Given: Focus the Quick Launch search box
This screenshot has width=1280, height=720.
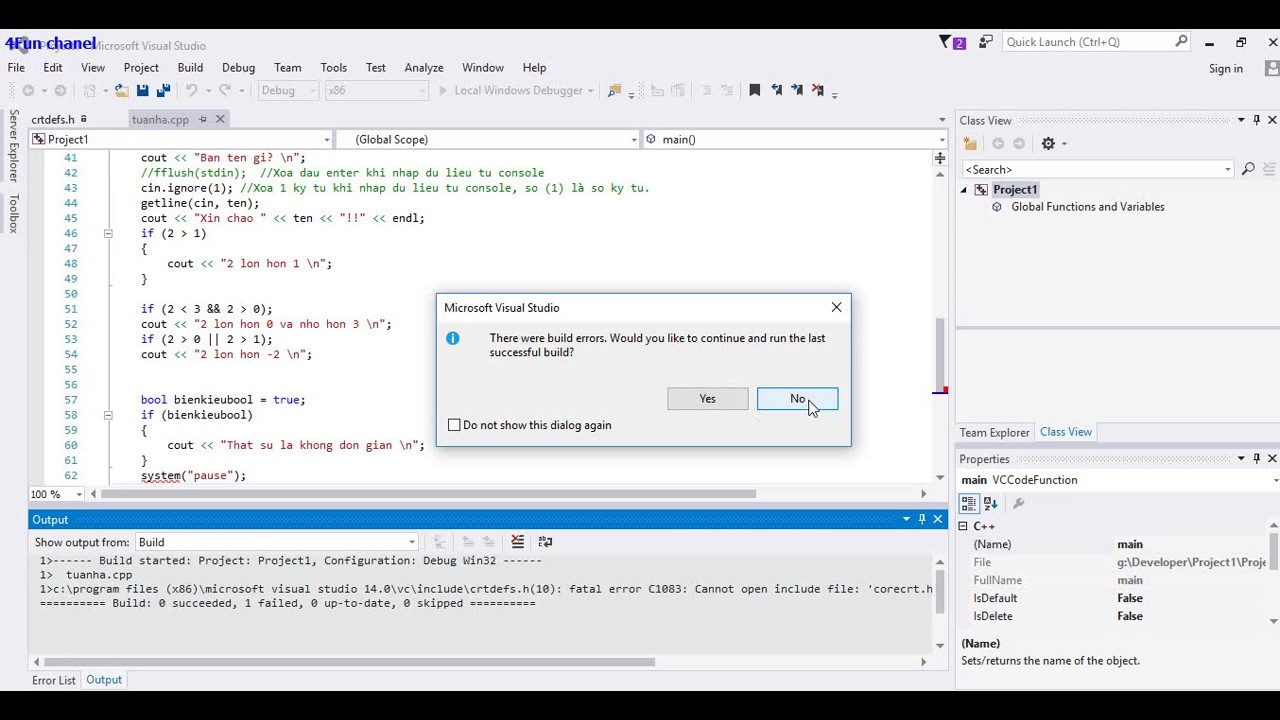Looking at the screenshot, I should (x=1090, y=42).
